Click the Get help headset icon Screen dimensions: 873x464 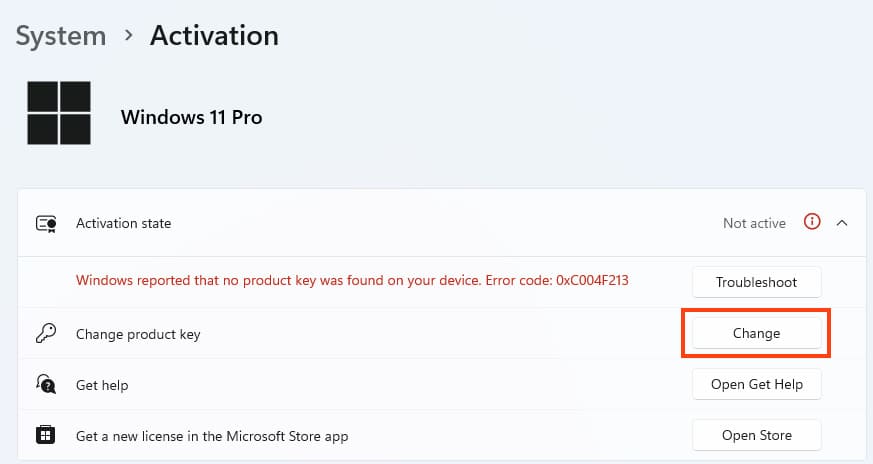point(45,384)
